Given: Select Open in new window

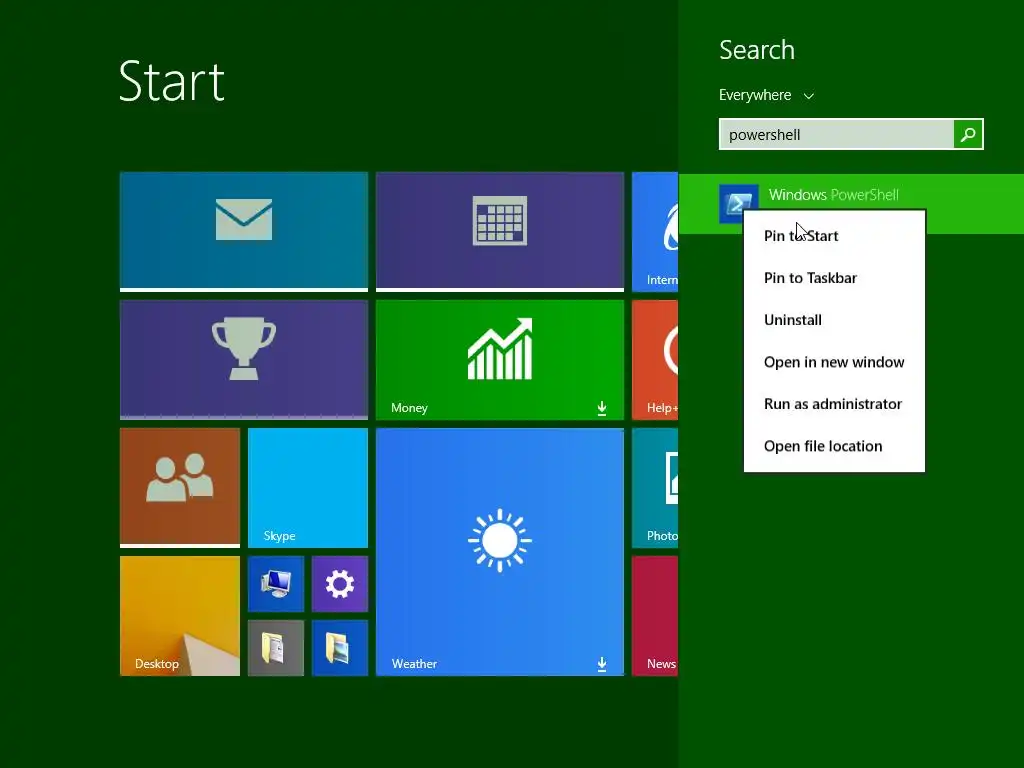Looking at the screenshot, I should pos(834,362).
